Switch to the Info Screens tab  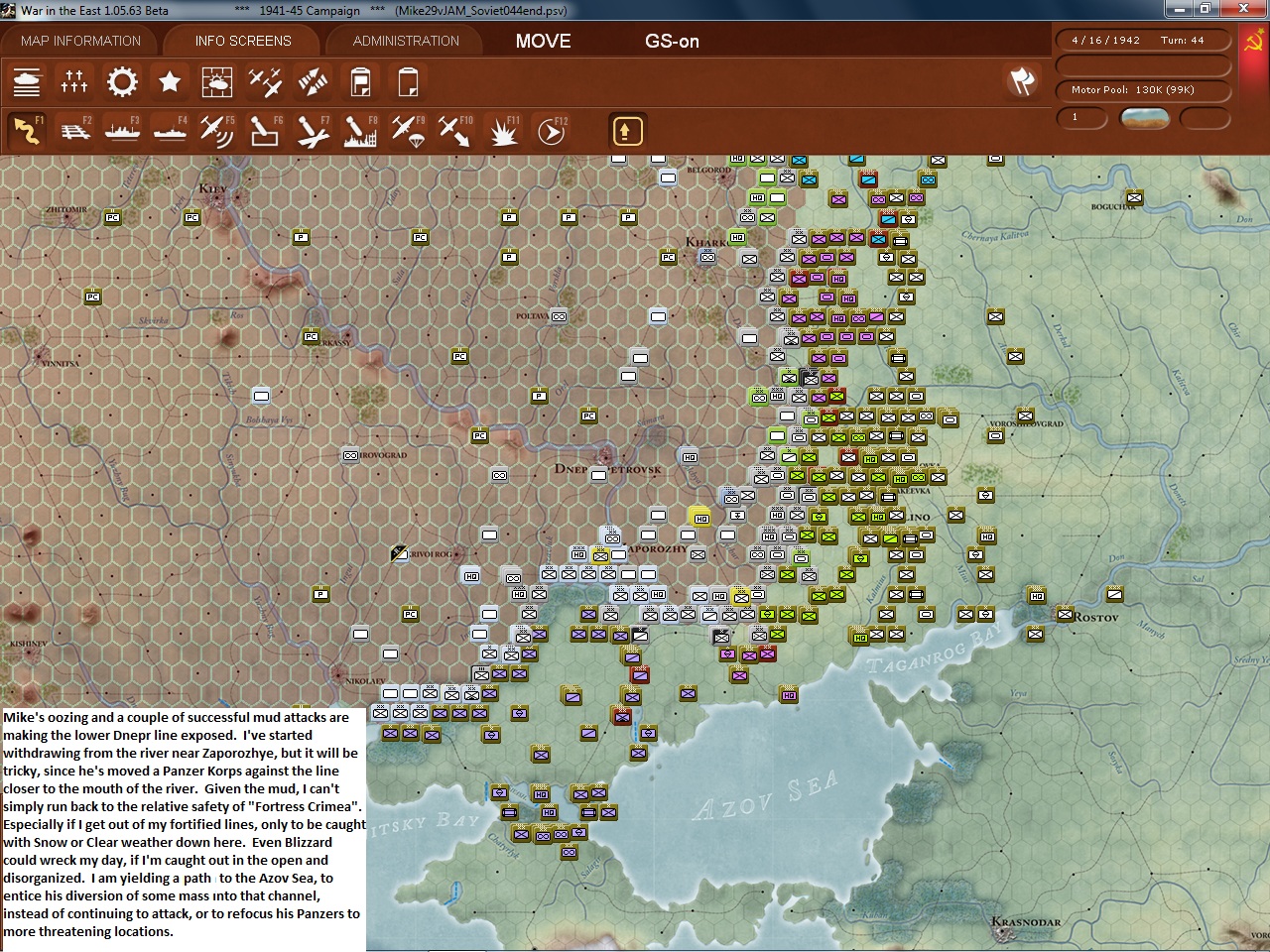coord(243,41)
